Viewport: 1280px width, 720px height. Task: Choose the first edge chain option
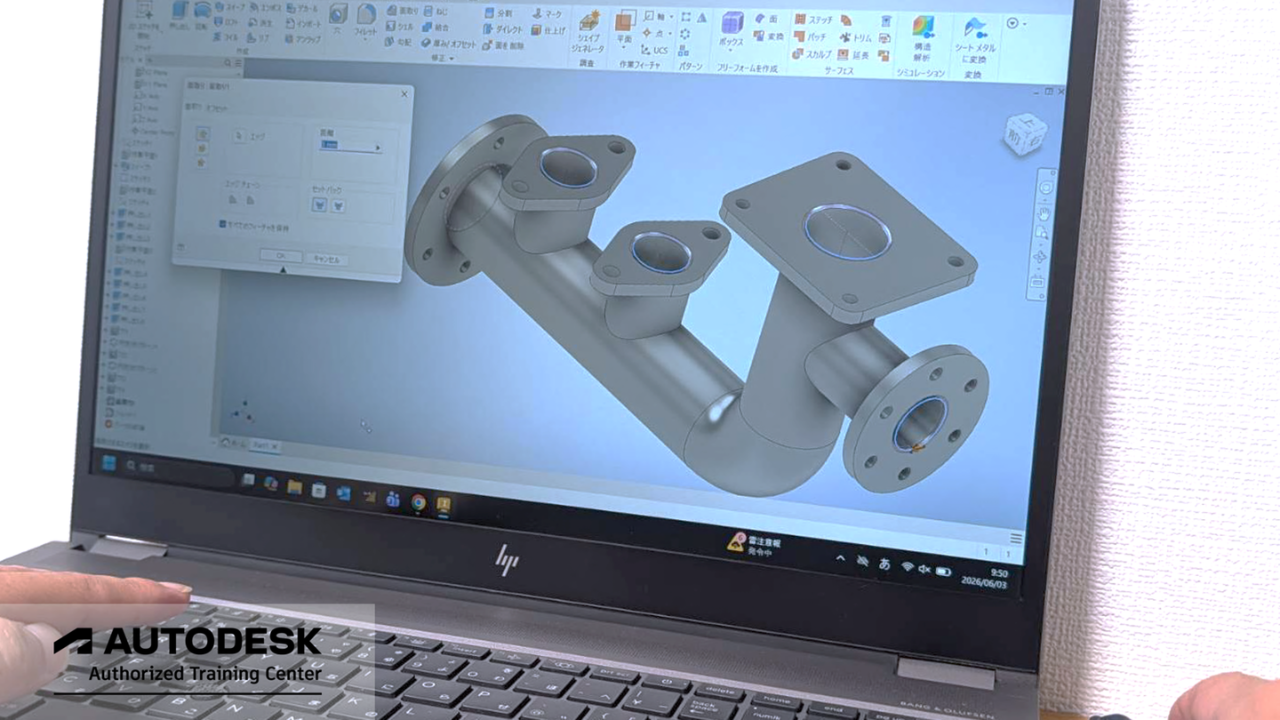point(232,199)
